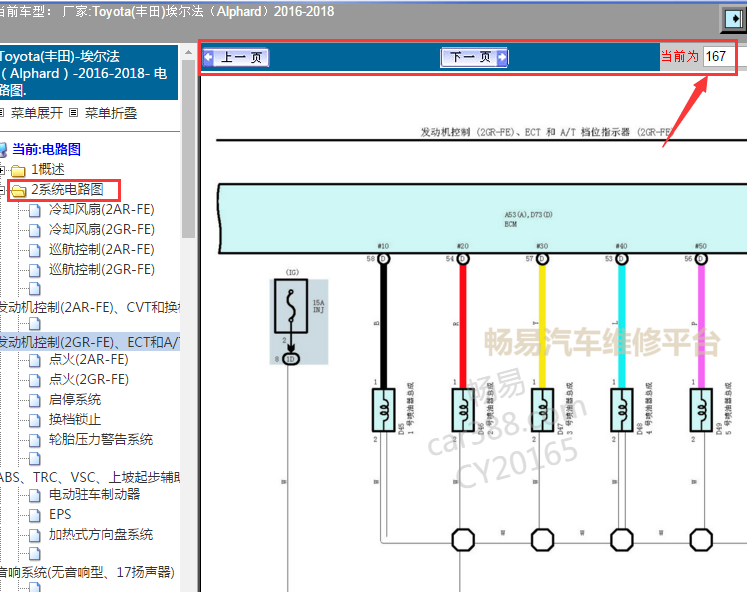Image resolution: width=747 pixels, height=592 pixels.
Task: Click document icon beside 冷却风扇(2AR-FE)
Action: click(35, 210)
